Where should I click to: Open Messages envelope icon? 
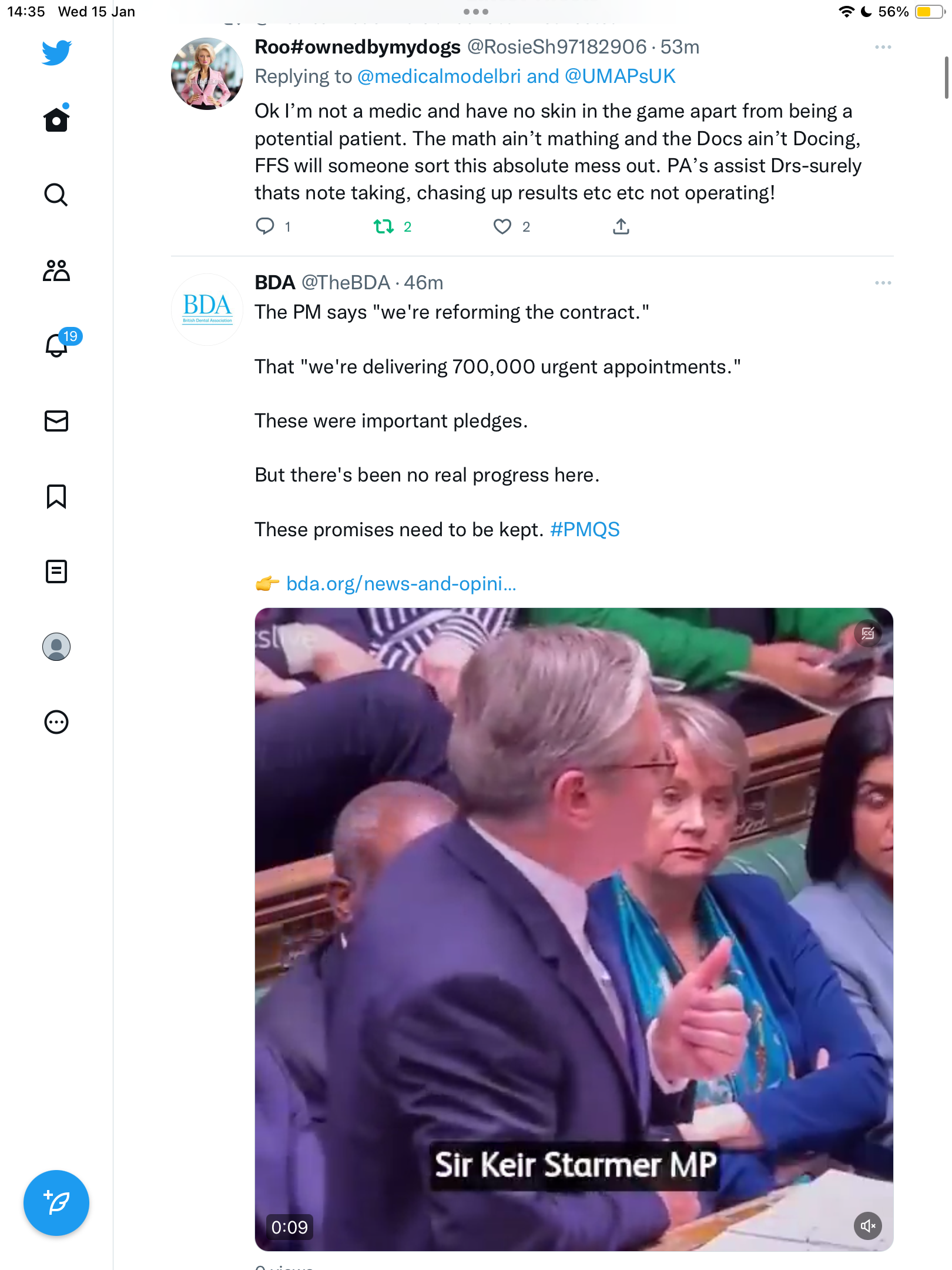tap(56, 421)
